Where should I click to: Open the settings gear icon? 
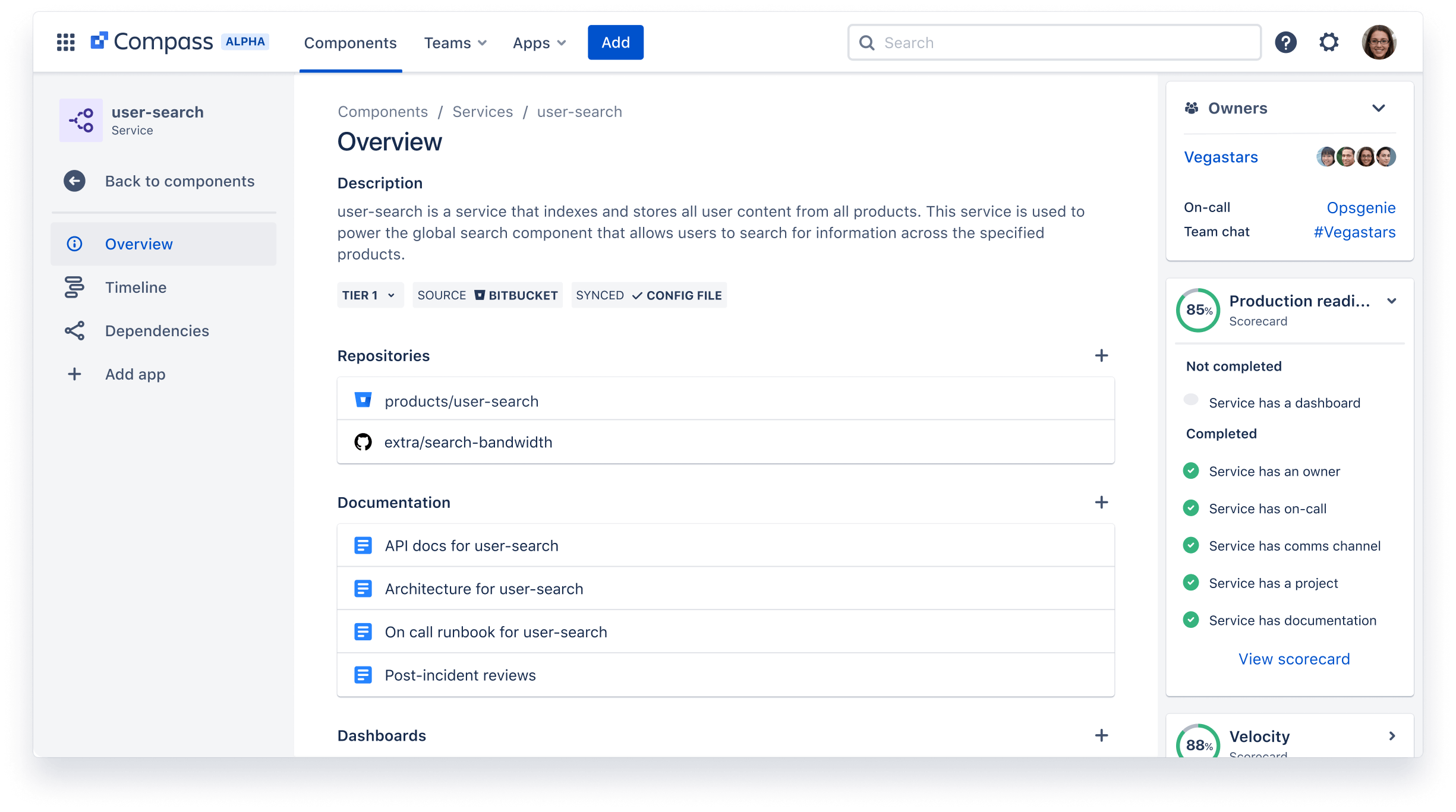(x=1330, y=42)
